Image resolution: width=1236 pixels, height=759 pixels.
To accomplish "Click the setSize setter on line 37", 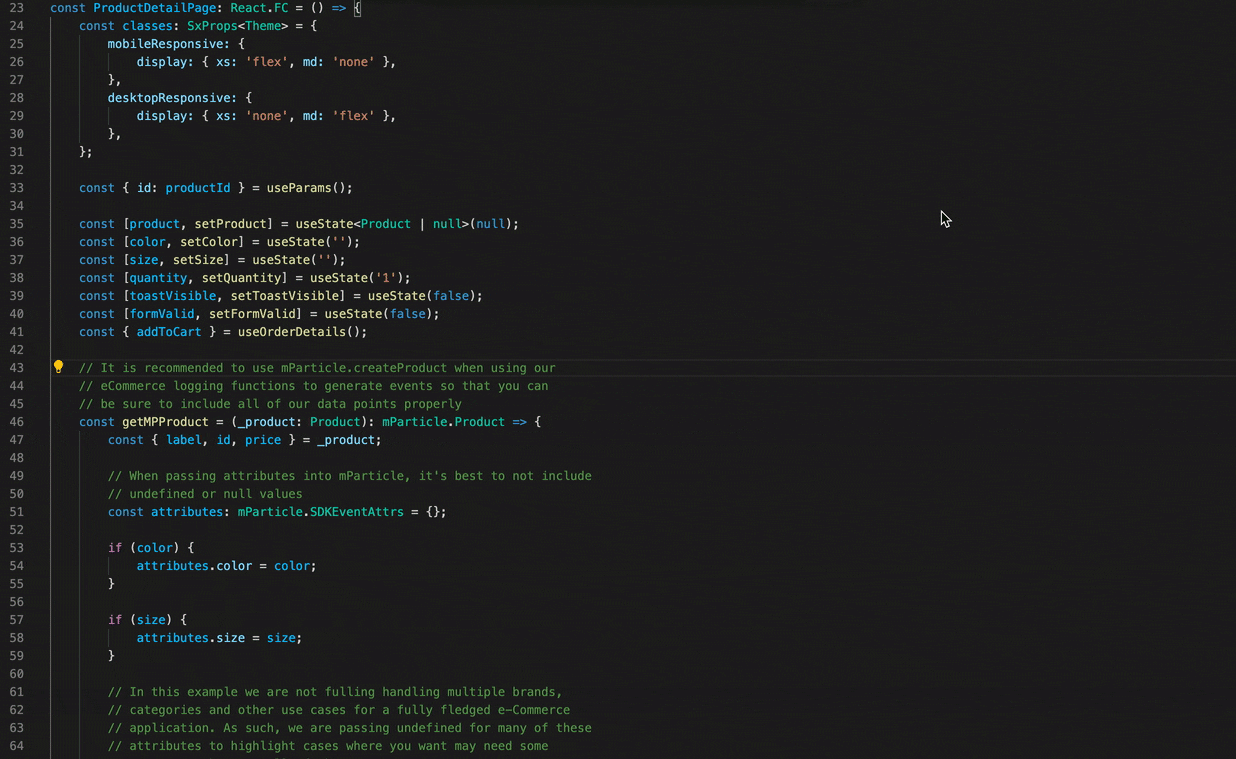I will coord(198,260).
